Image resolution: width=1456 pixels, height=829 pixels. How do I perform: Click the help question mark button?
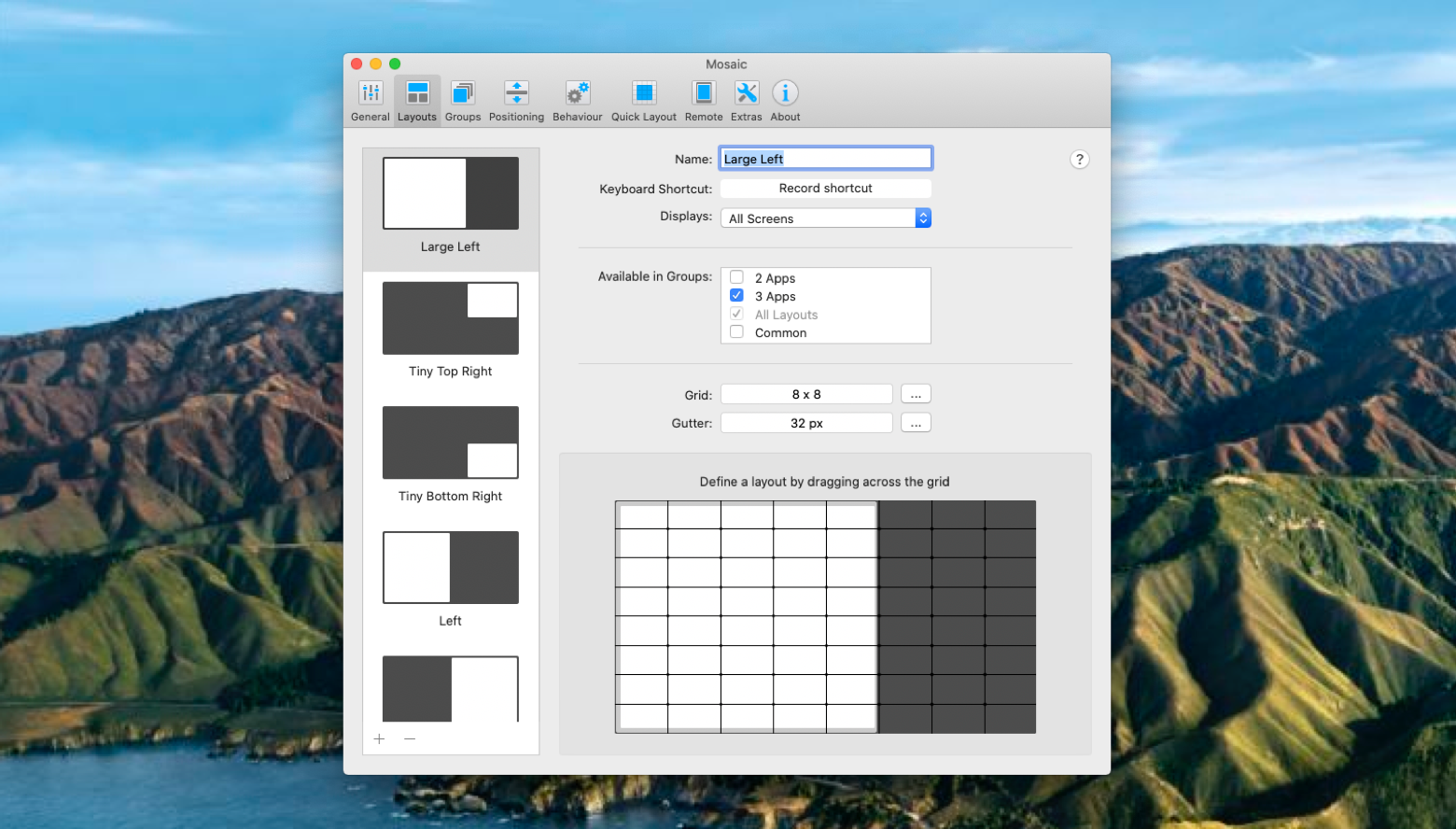click(1080, 159)
